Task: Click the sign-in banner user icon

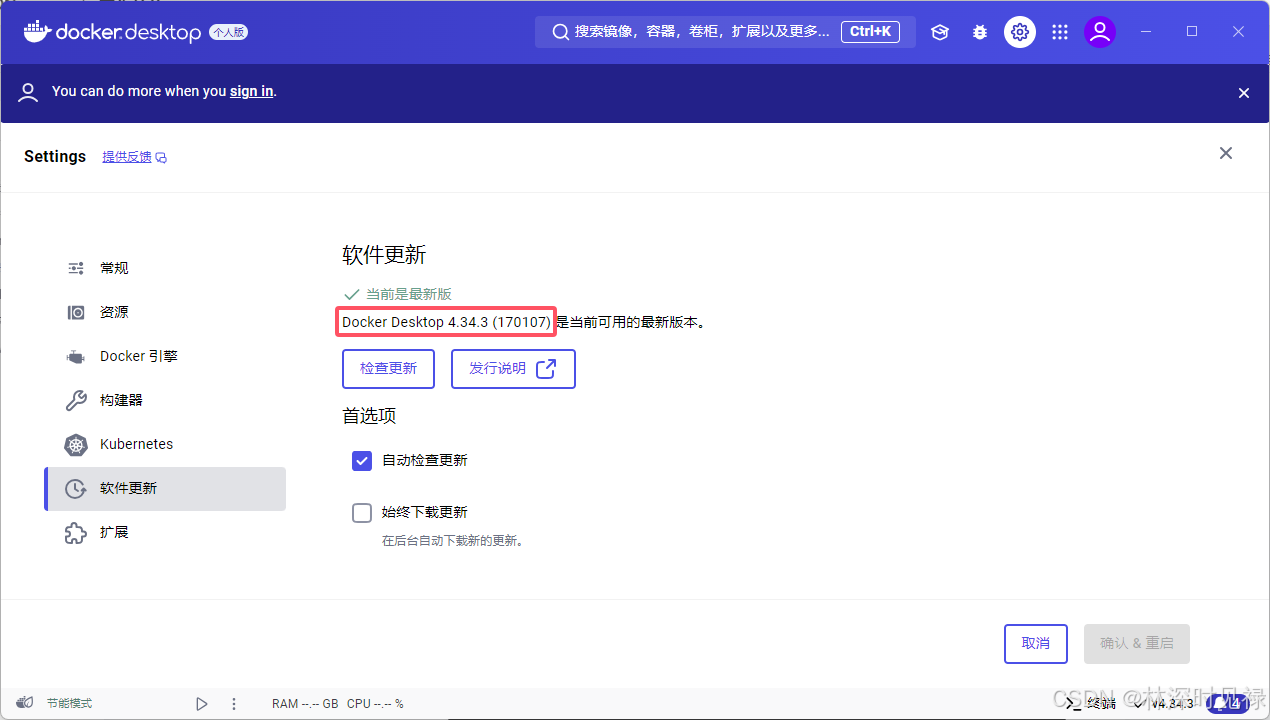Action: pyautogui.click(x=29, y=92)
